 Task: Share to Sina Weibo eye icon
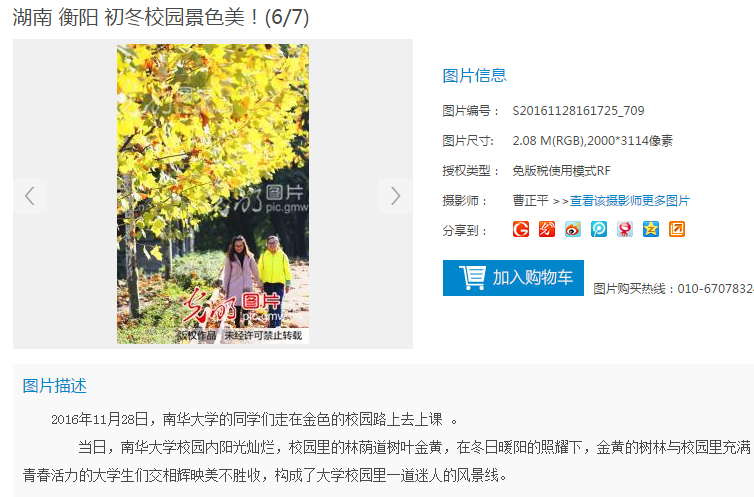tap(573, 229)
